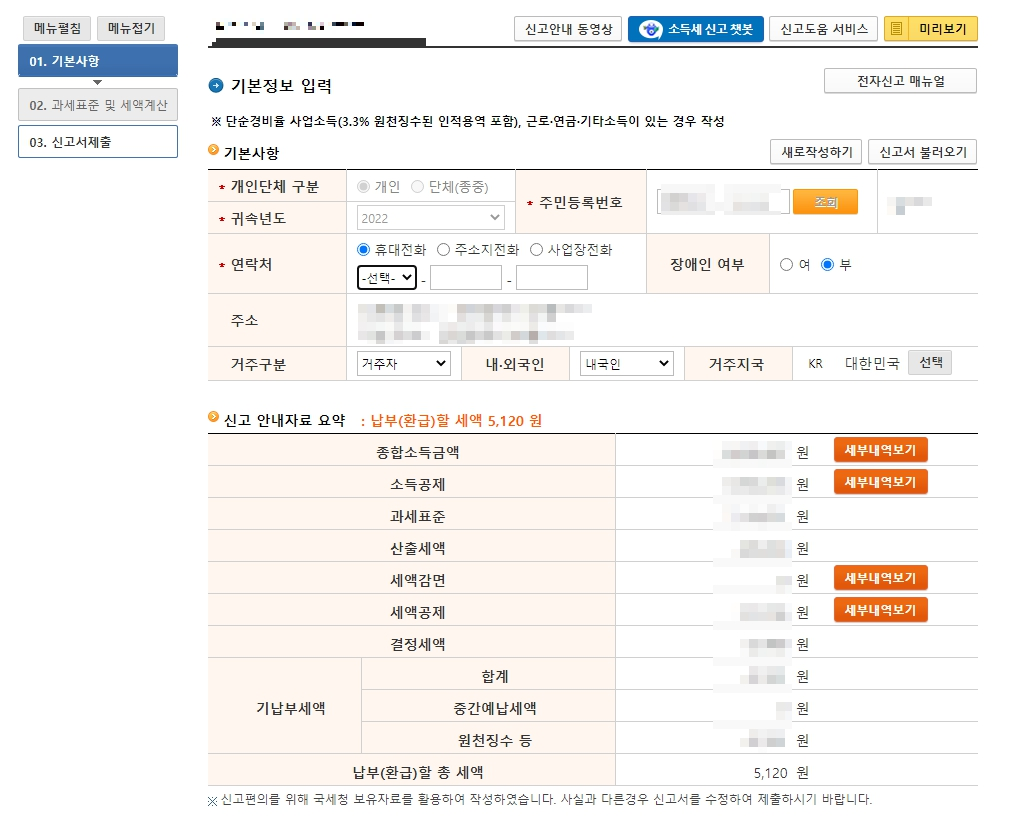Open 세부내역보기 for 종합소득금액

point(879,450)
